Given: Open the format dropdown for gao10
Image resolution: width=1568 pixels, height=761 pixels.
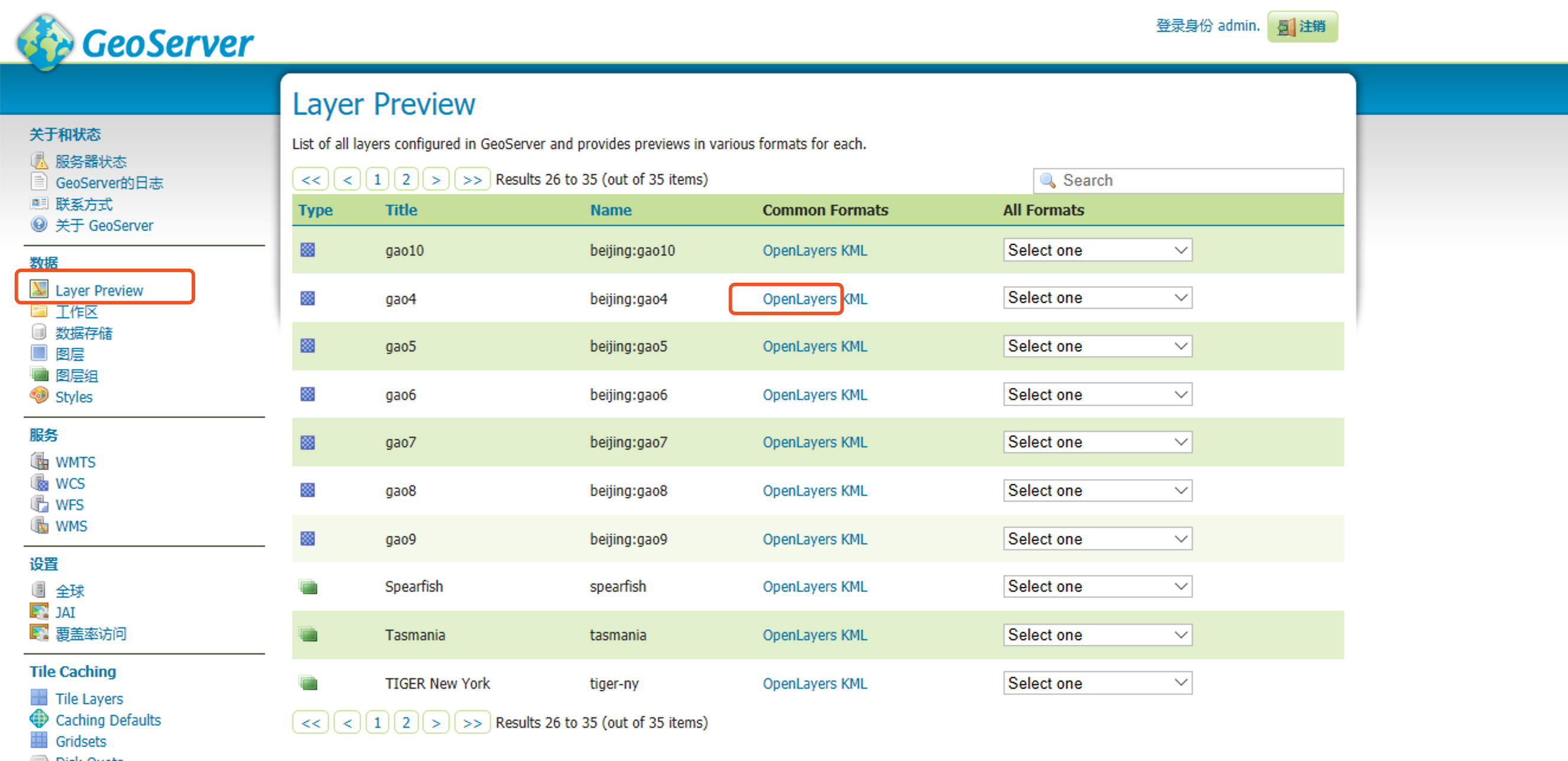Looking at the screenshot, I should [x=1097, y=250].
